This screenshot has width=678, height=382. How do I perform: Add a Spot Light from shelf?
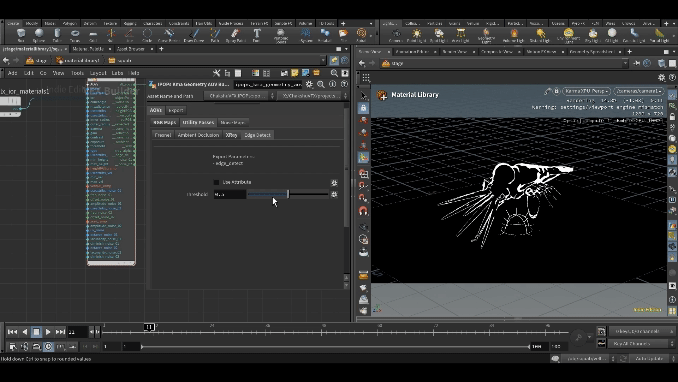438,35
